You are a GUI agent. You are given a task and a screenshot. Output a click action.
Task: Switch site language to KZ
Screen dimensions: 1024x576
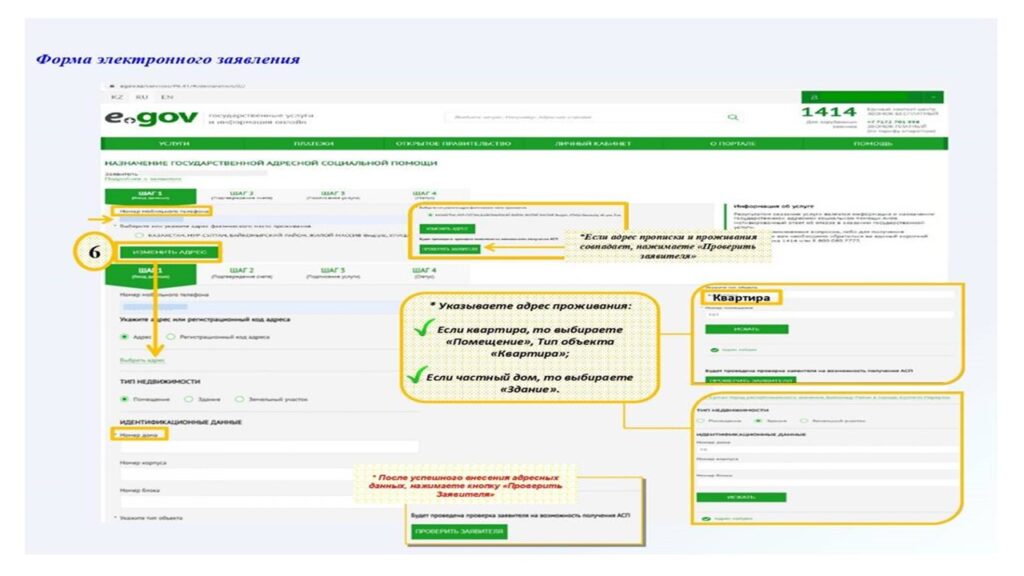click(x=116, y=97)
